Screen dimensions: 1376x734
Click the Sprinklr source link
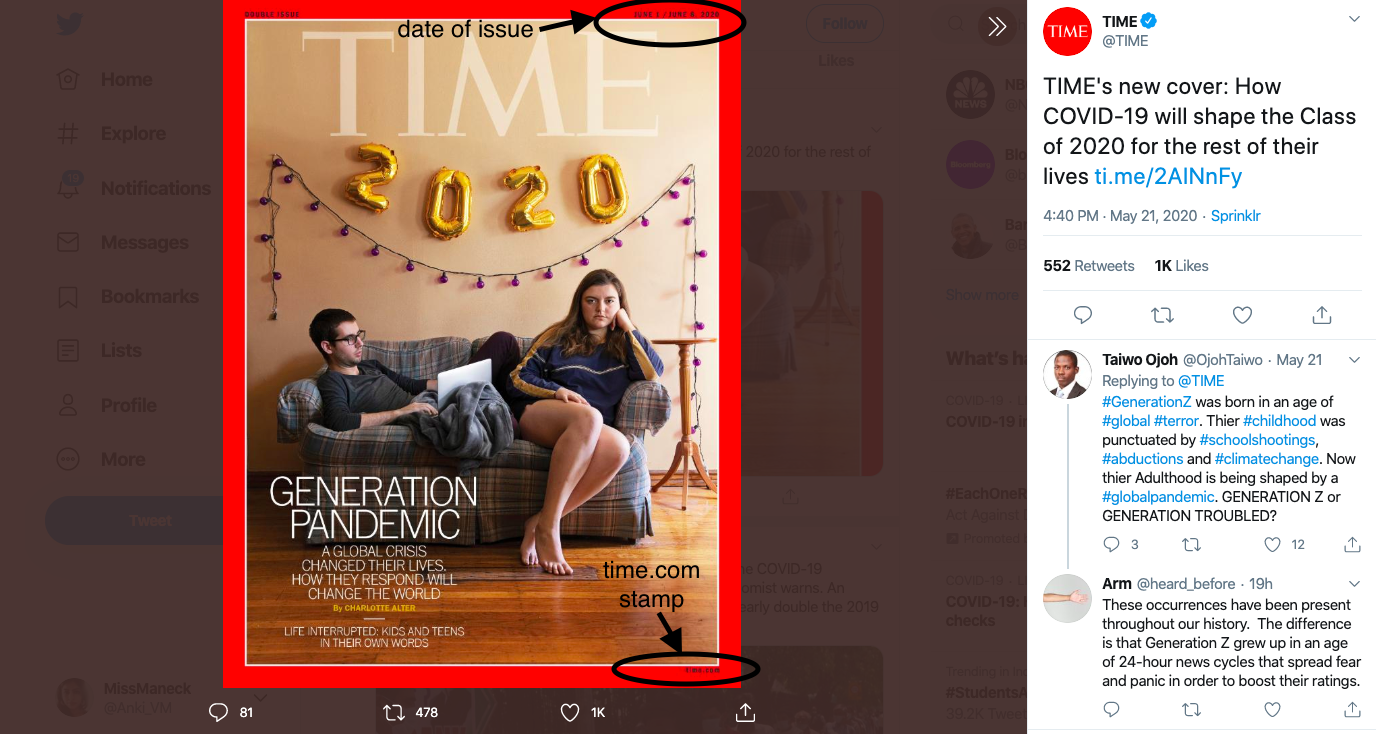pyautogui.click(x=1235, y=216)
